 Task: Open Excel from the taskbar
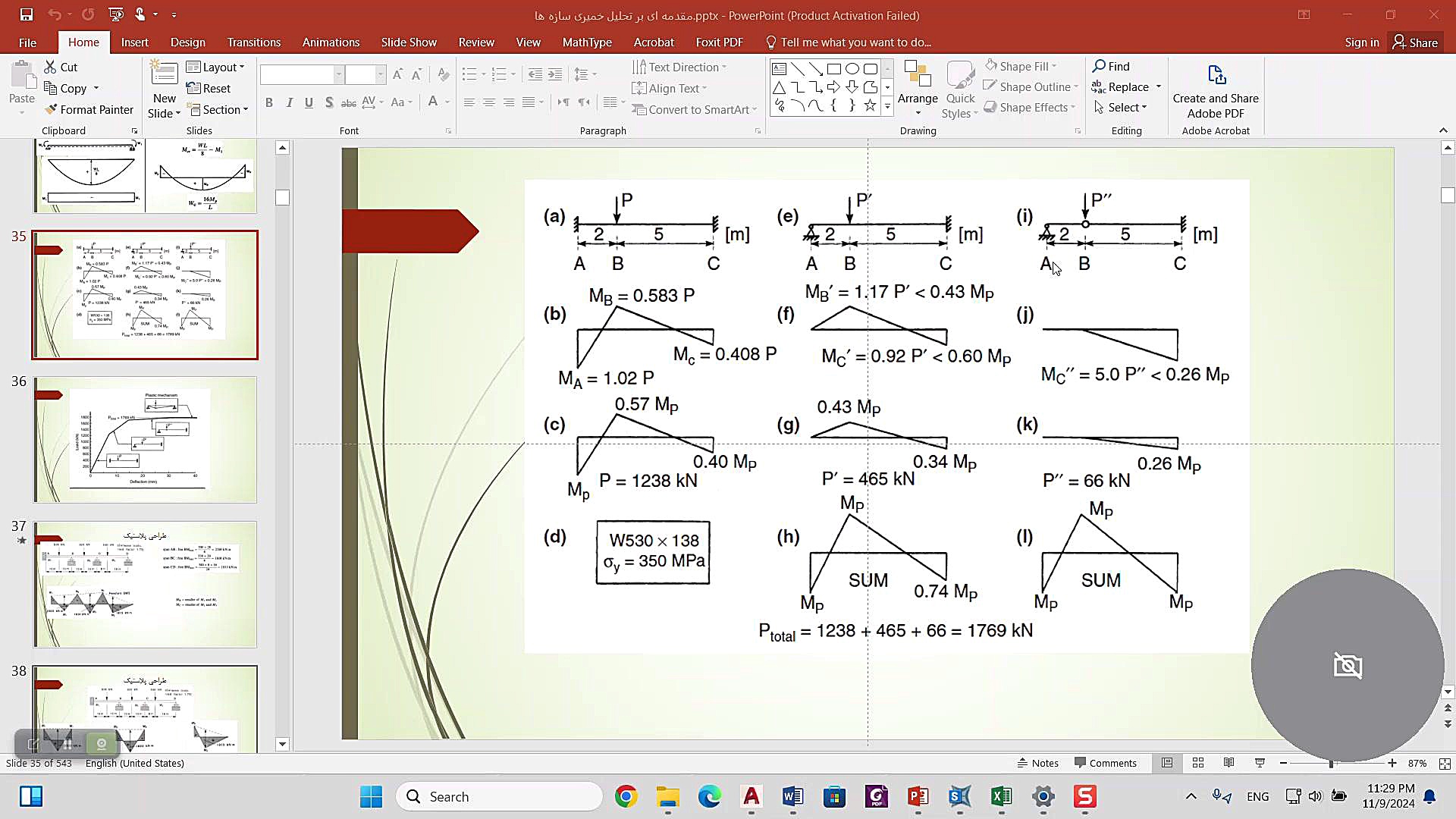[1001, 796]
